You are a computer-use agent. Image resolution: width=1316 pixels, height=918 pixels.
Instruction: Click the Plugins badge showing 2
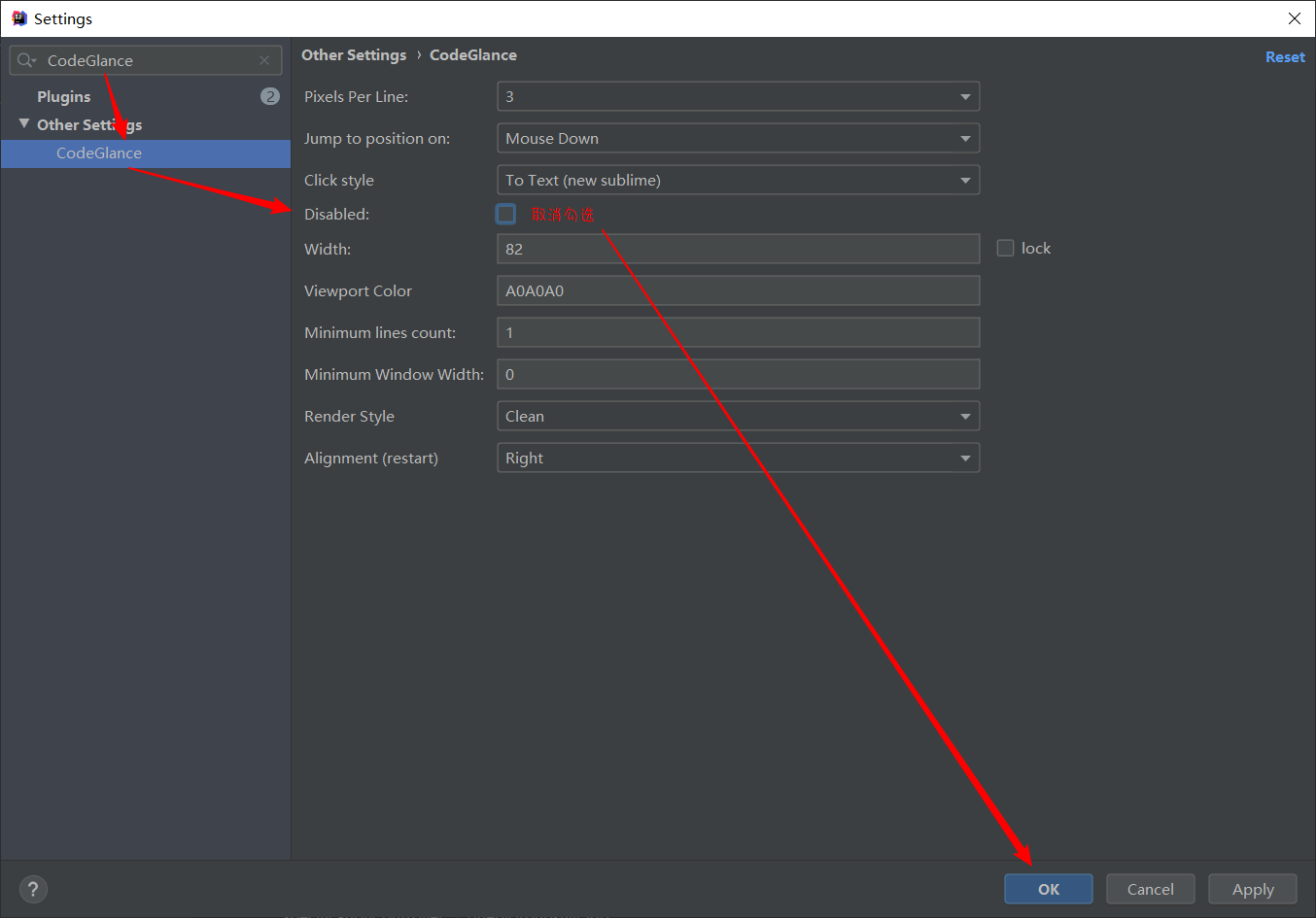pyautogui.click(x=270, y=96)
